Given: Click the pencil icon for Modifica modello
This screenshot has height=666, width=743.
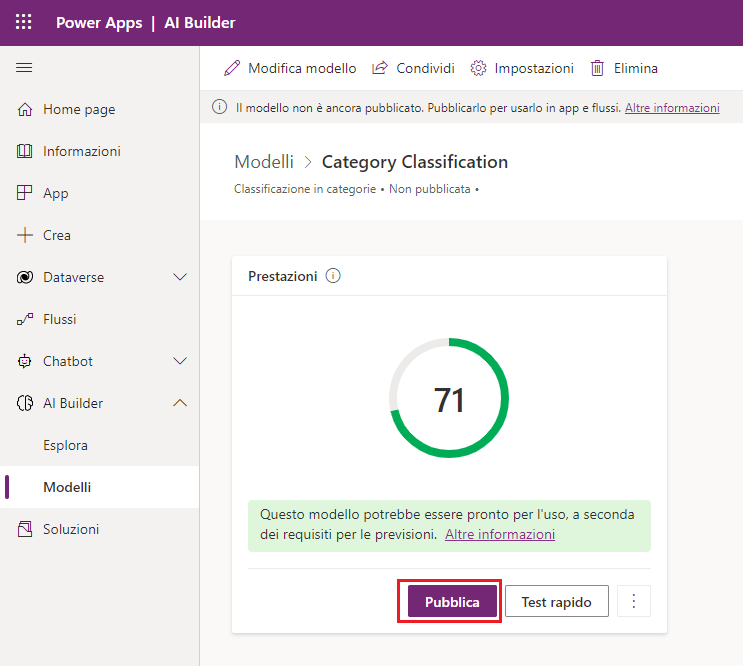Looking at the screenshot, I should 232,68.
